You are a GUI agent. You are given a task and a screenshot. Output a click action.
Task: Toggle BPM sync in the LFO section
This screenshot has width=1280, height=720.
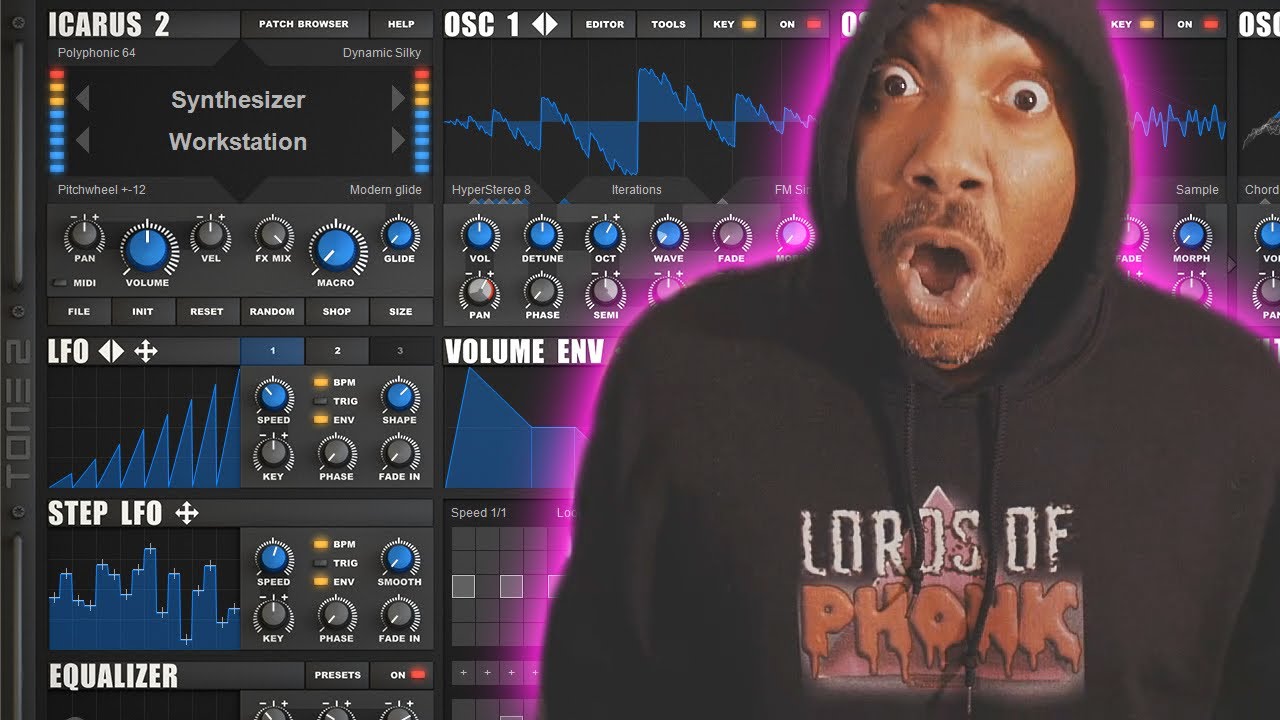coord(321,382)
